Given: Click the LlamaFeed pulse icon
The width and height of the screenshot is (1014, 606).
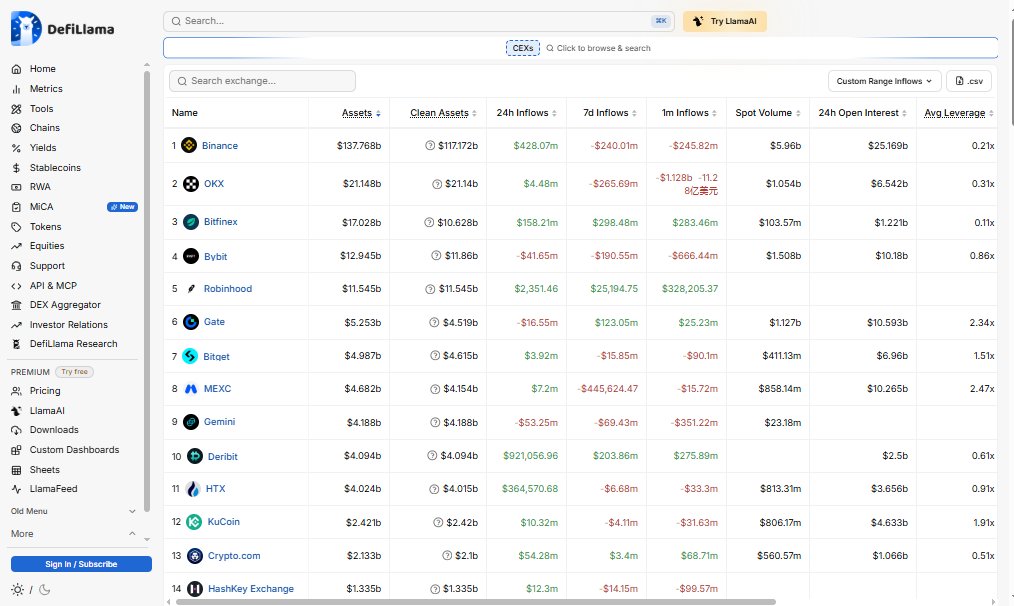Looking at the screenshot, I should (17, 489).
